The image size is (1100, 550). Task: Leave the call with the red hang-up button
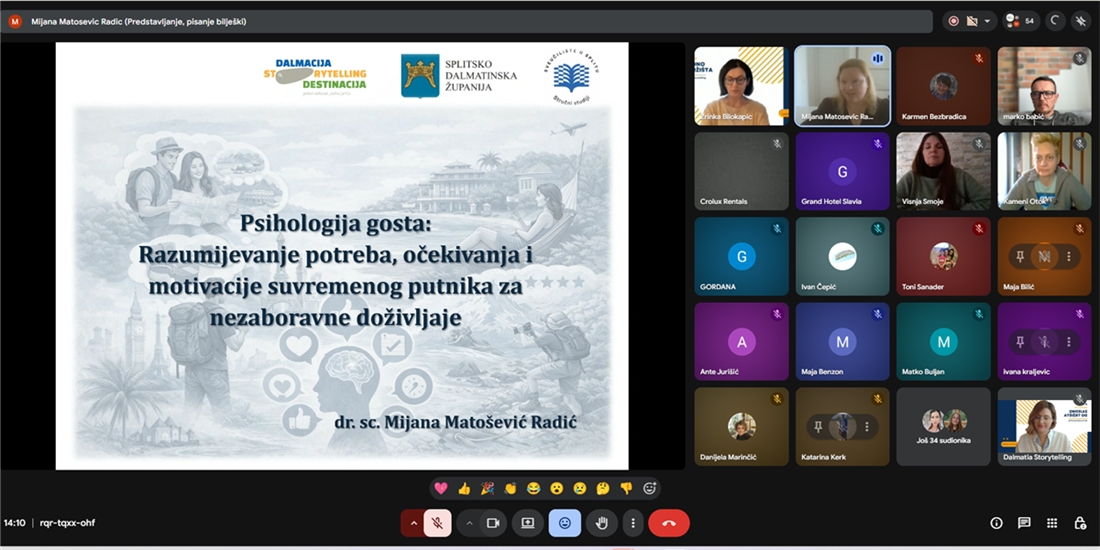[669, 523]
